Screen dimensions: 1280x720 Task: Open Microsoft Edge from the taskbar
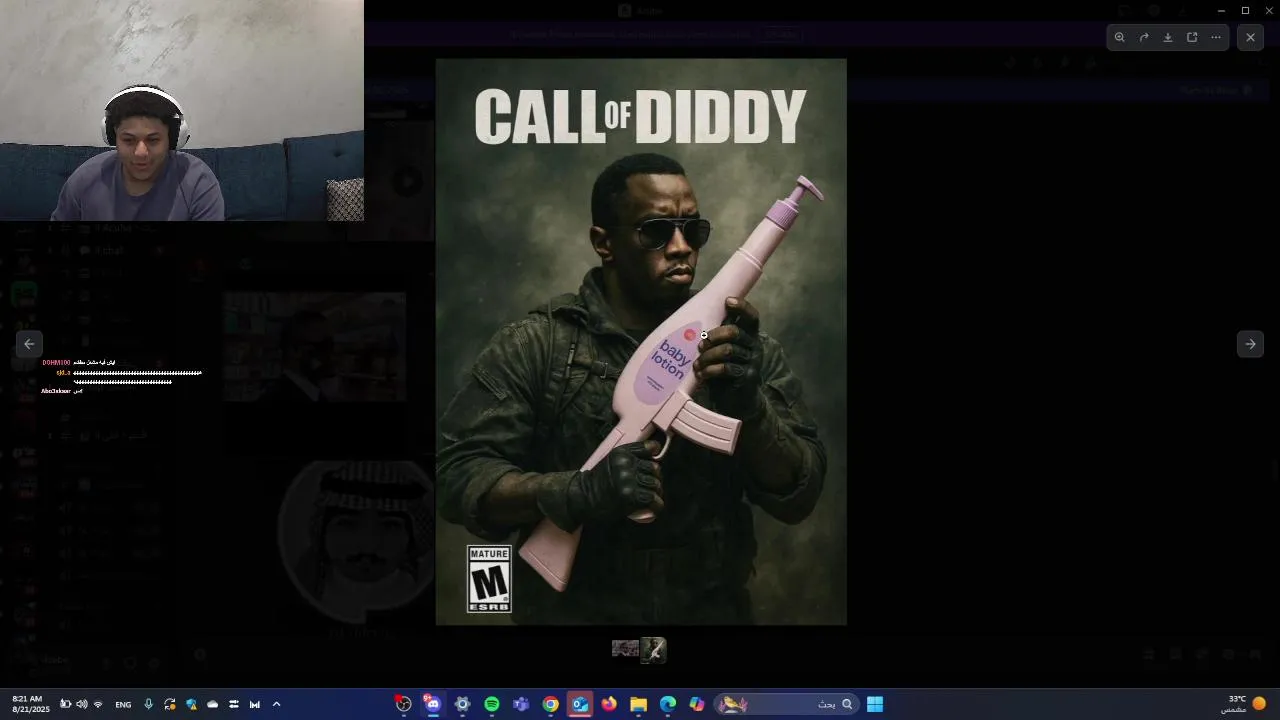pyautogui.click(x=668, y=704)
